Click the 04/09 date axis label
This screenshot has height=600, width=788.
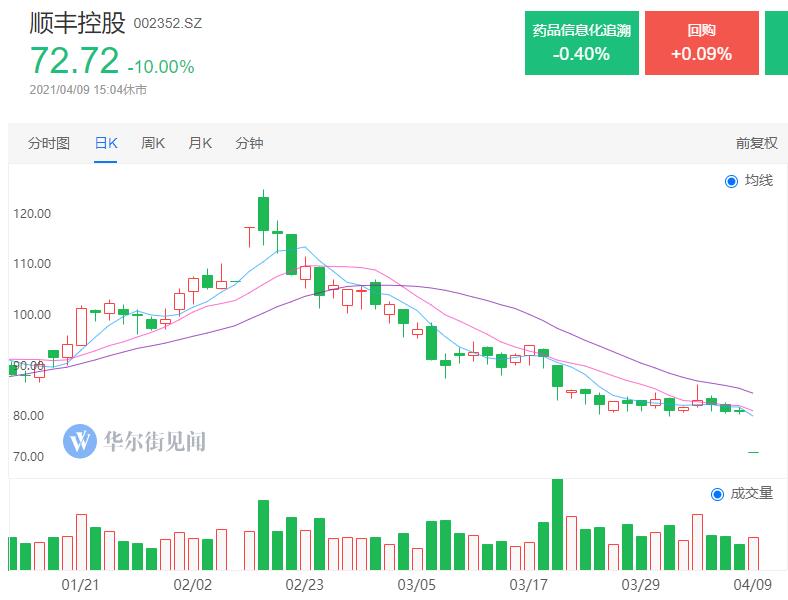(752, 585)
